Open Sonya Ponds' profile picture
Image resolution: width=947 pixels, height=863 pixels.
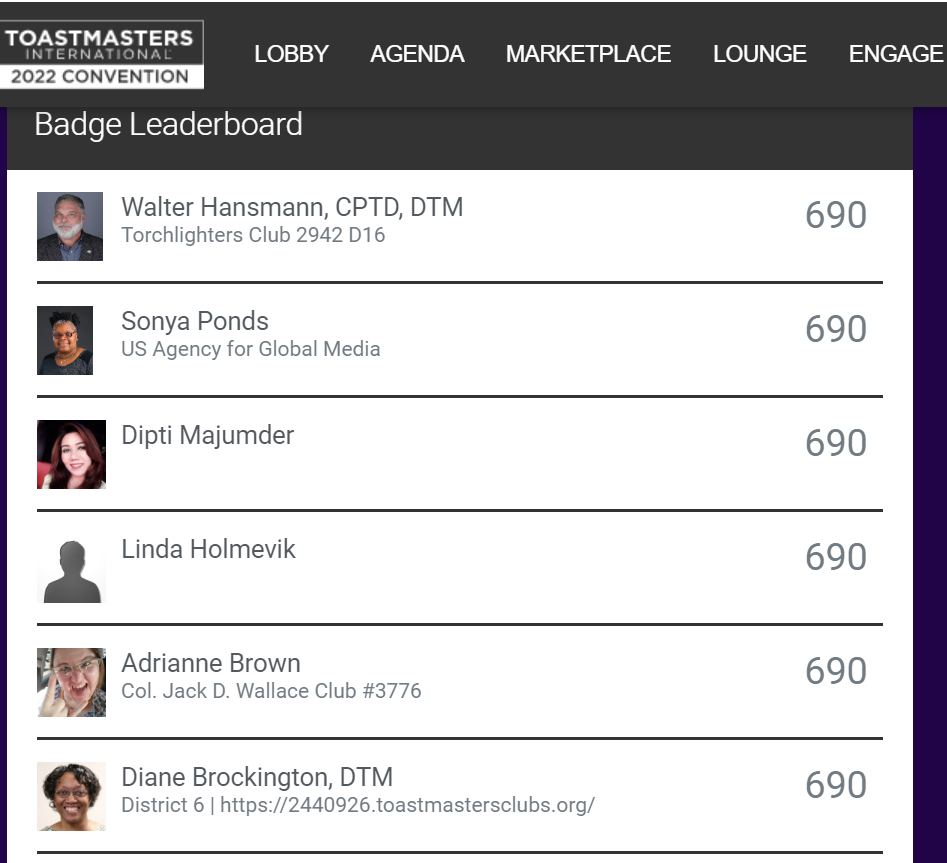click(x=65, y=340)
